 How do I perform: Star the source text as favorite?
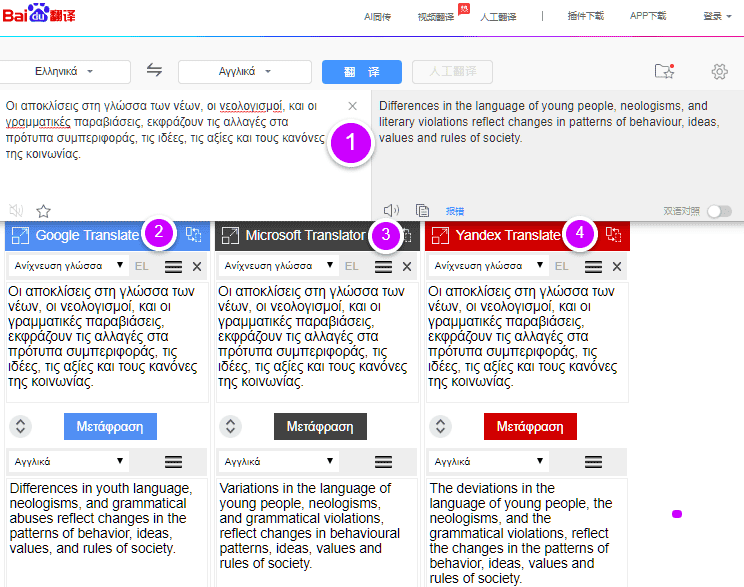tap(43, 211)
